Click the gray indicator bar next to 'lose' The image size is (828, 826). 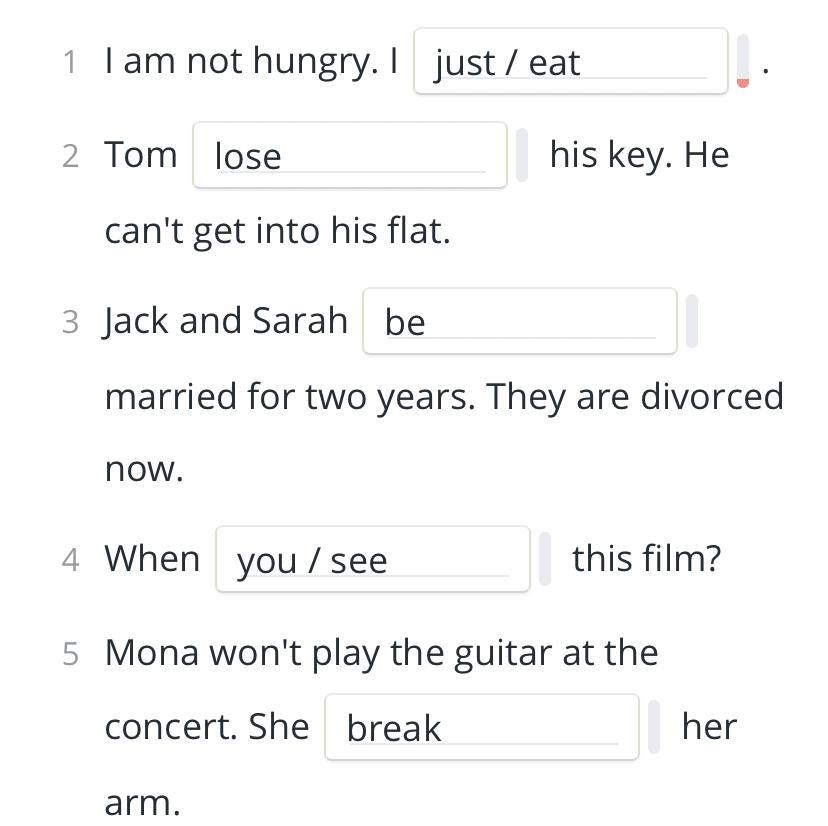[522, 155]
